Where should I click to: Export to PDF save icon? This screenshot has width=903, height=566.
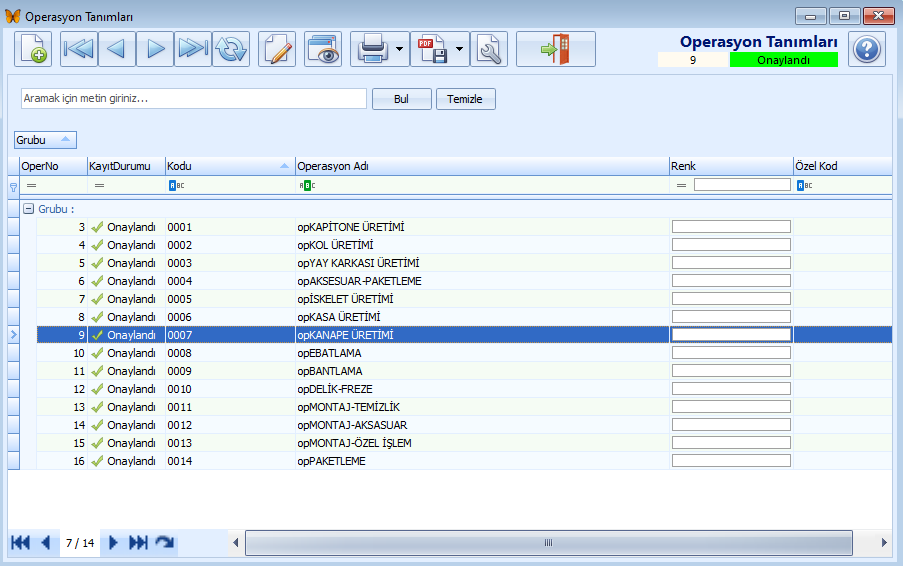432,49
